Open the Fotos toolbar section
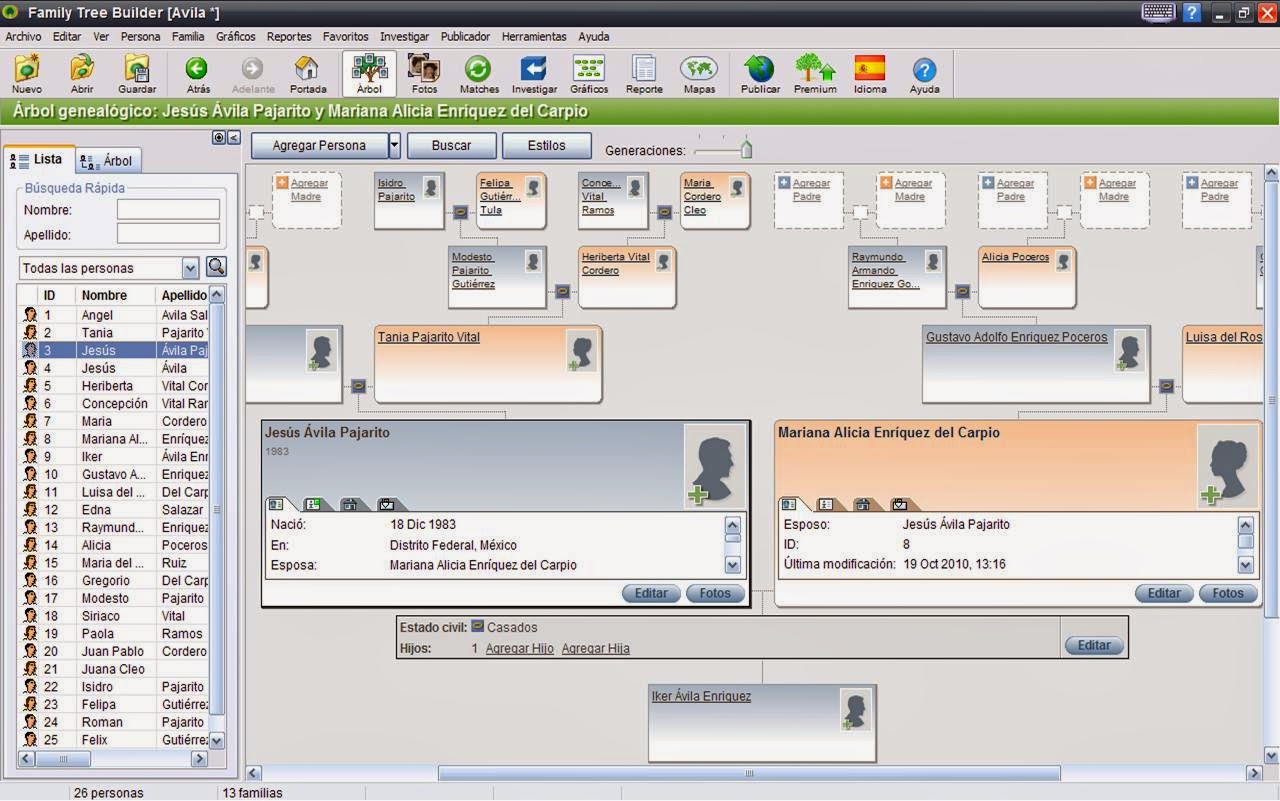The width and height of the screenshot is (1280, 801). tap(424, 73)
